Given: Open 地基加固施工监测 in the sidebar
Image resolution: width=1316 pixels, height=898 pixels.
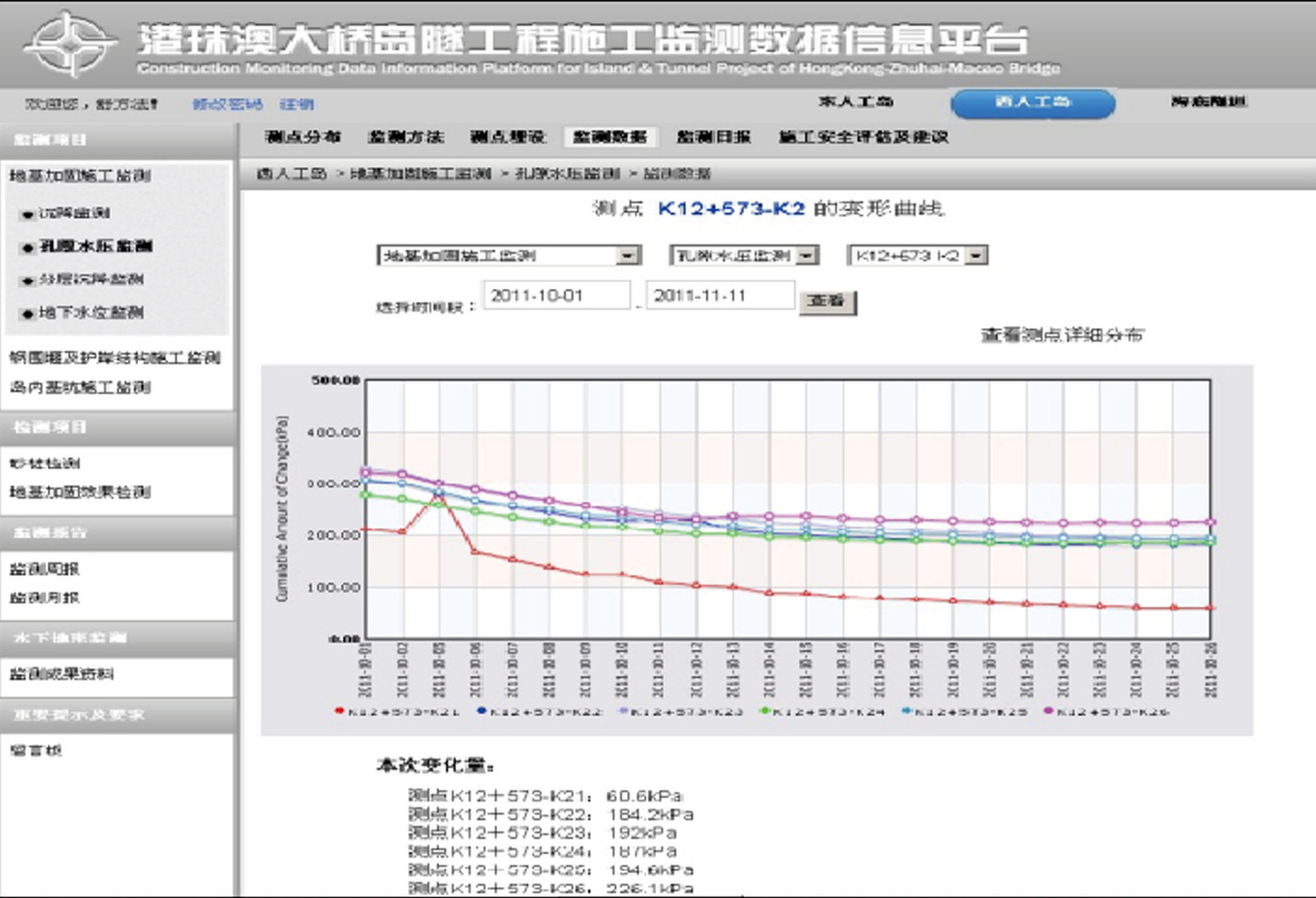Looking at the screenshot, I should pos(80,176).
